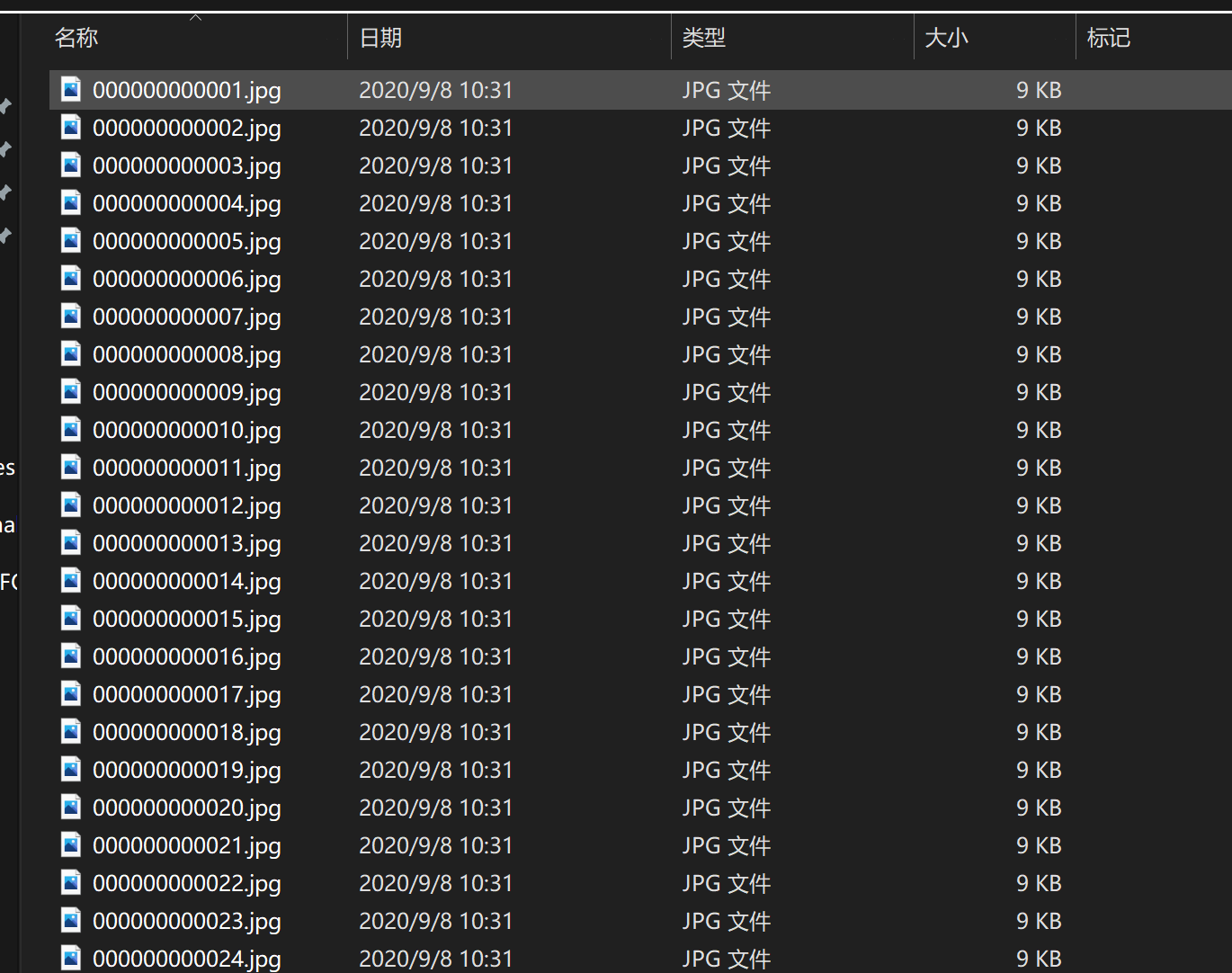Click the file icon of 000000000013.jpg
This screenshot has height=973, width=1232.
pyautogui.click(x=71, y=542)
